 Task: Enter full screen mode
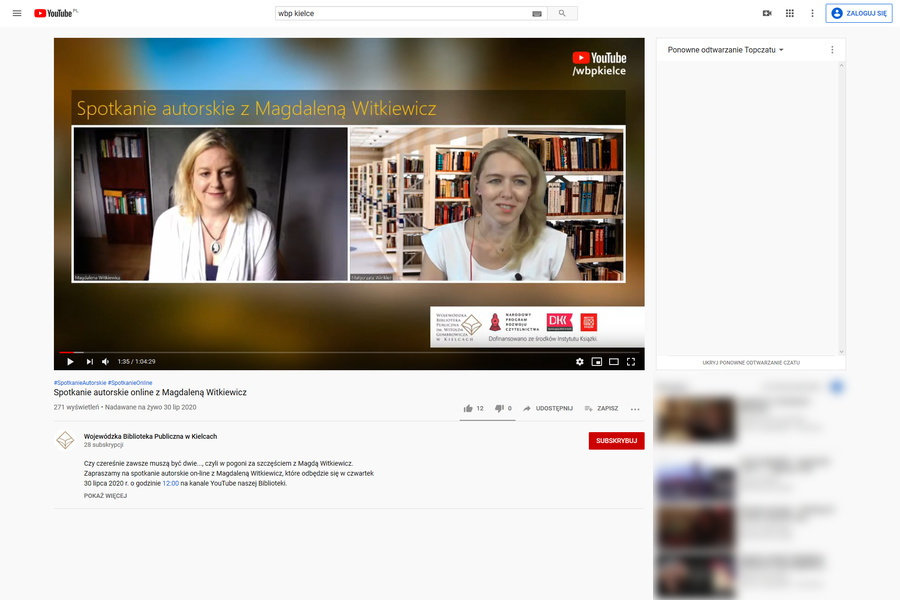631,361
